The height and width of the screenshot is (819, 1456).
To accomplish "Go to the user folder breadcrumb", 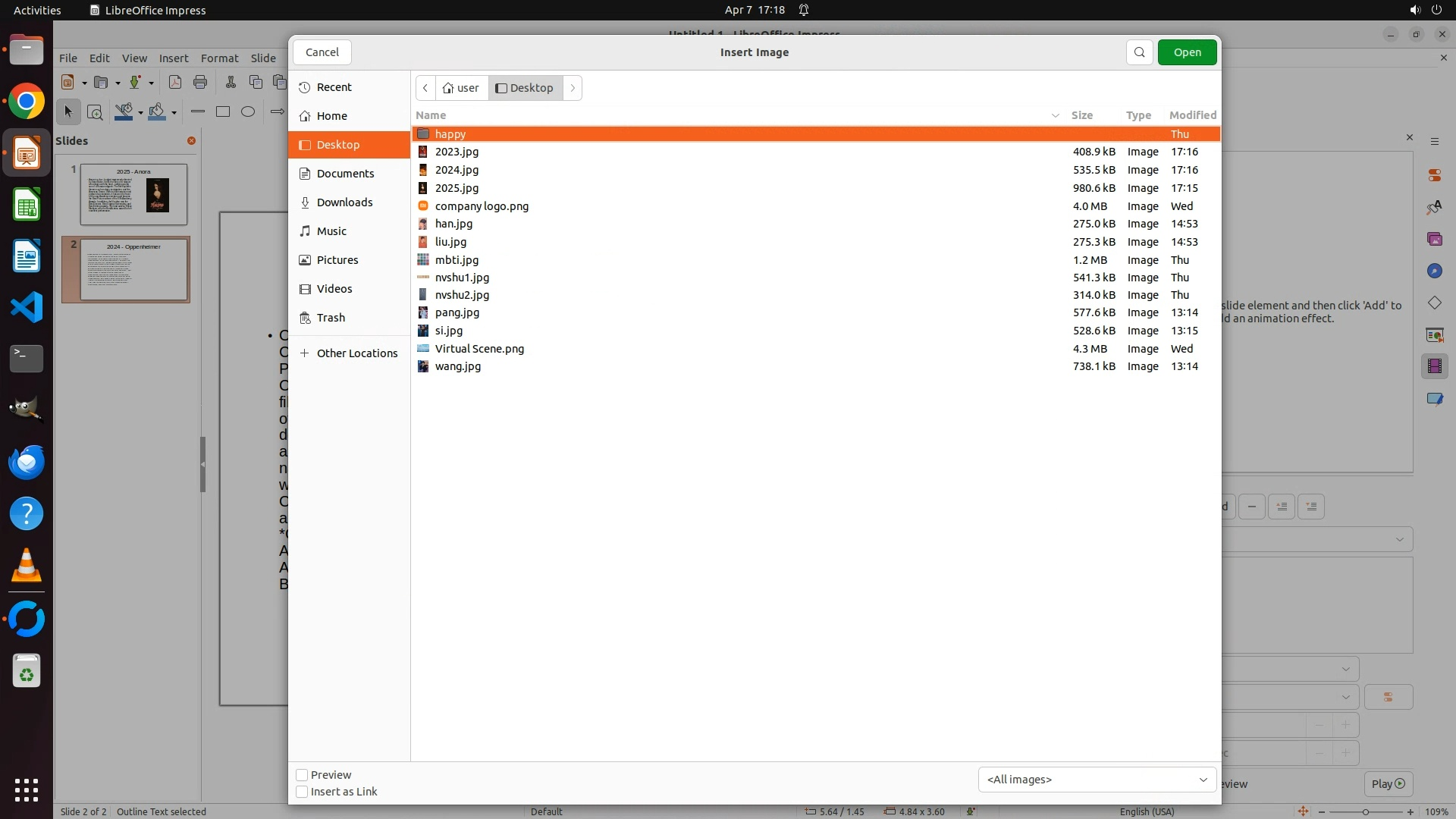I will point(461,88).
